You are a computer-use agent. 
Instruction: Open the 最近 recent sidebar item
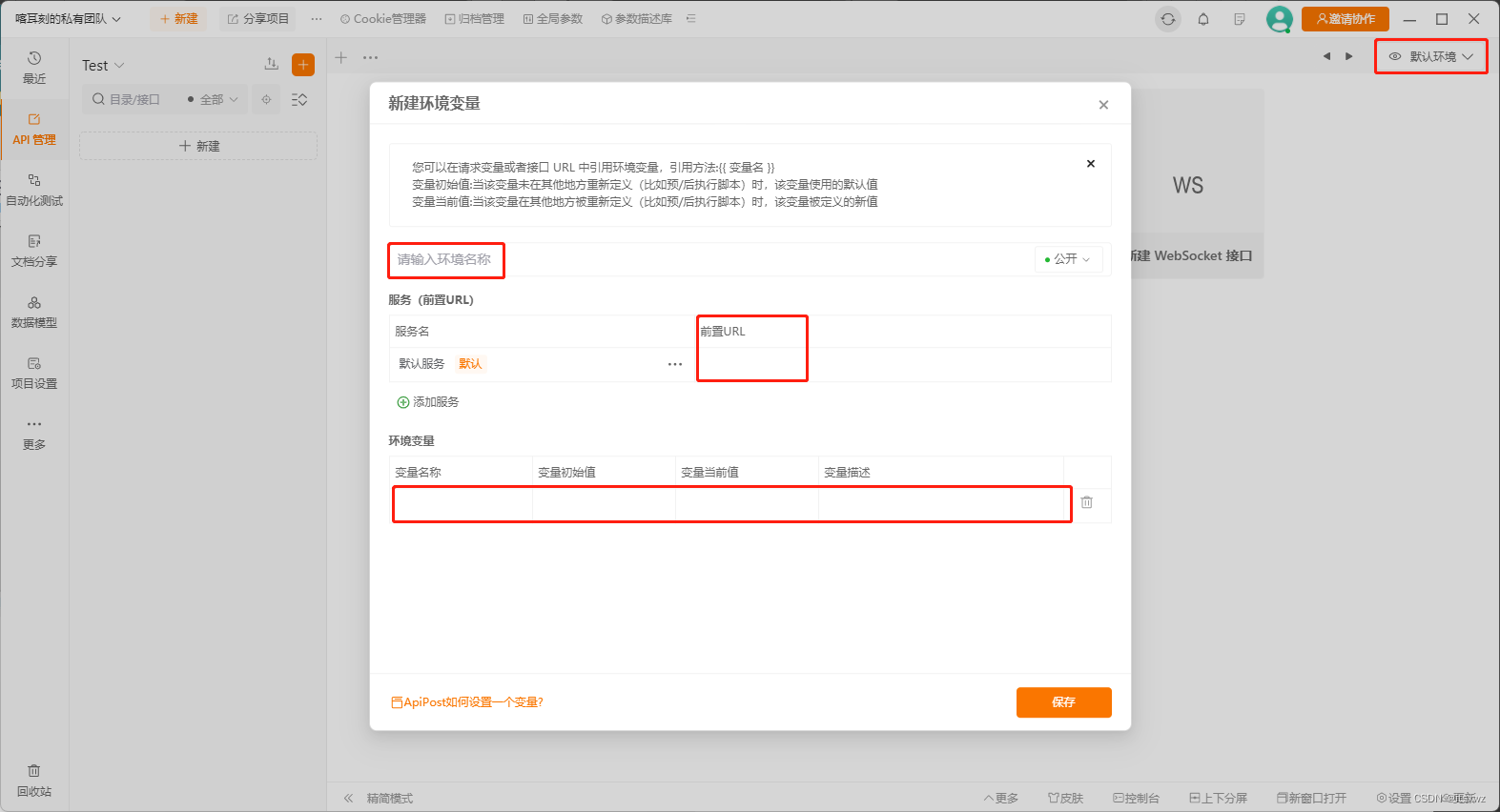click(34, 68)
